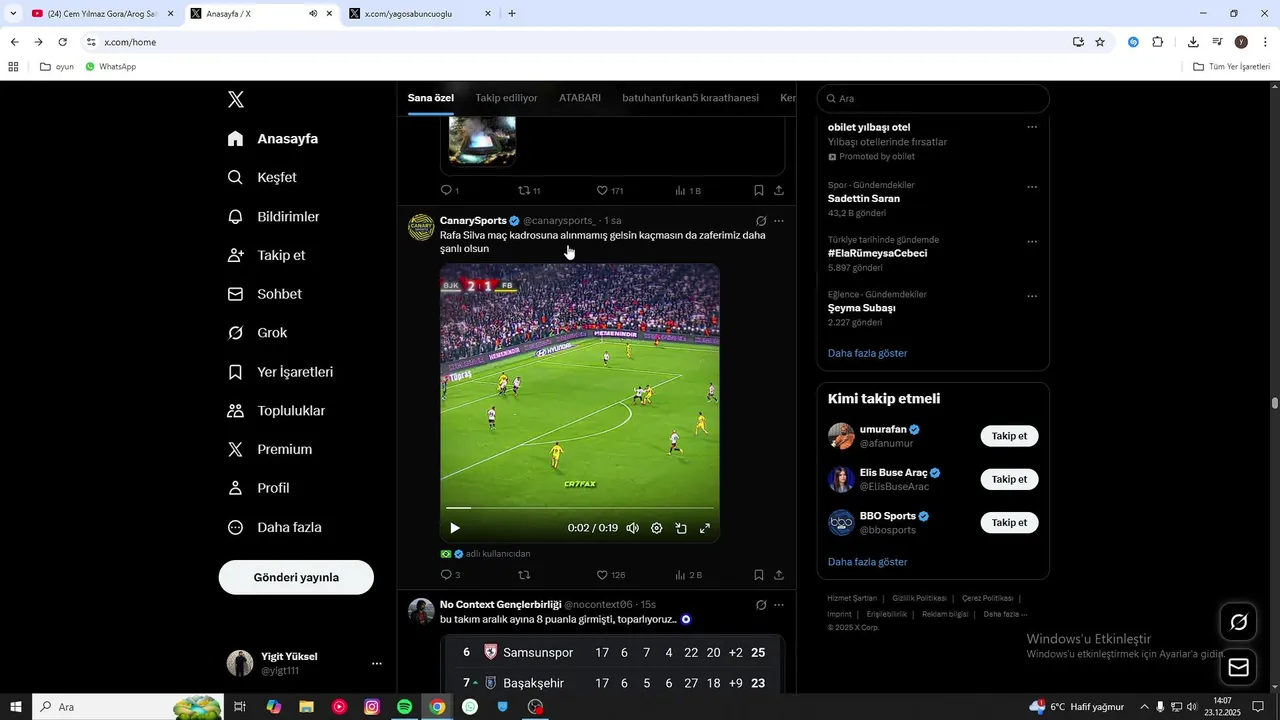The height and width of the screenshot is (720, 1280).
Task: Open more options for Şeyma Subaşı trend
Action: (x=1032, y=297)
